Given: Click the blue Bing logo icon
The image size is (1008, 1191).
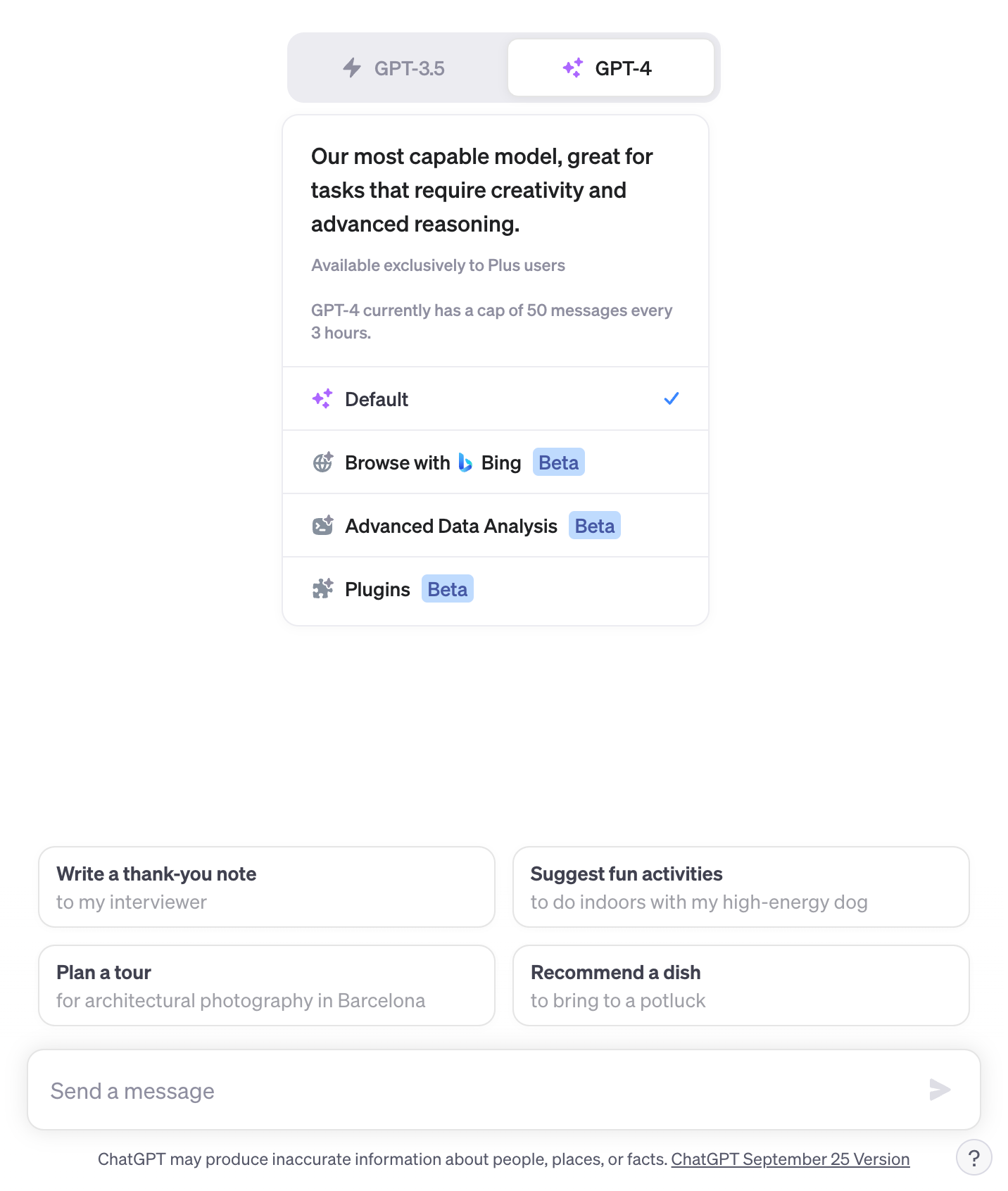Looking at the screenshot, I should 465,462.
